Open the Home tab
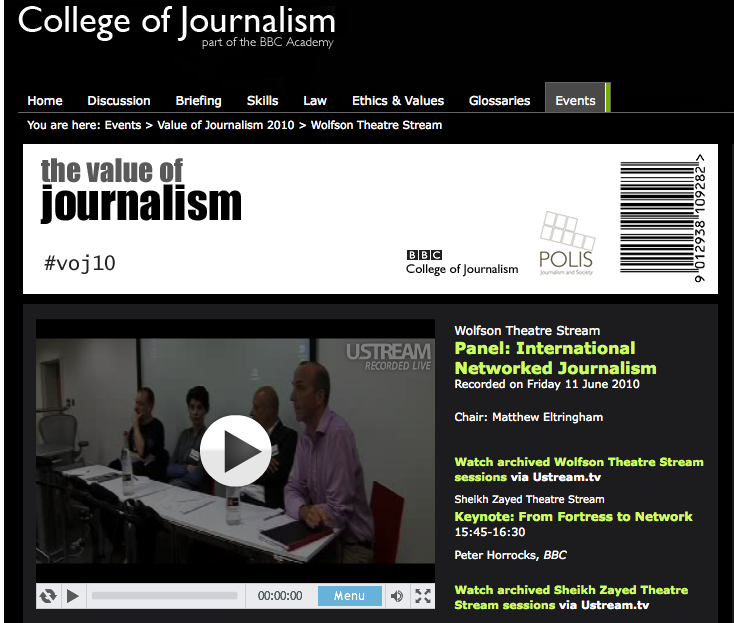This screenshot has height=623, width=734. (x=45, y=101)
